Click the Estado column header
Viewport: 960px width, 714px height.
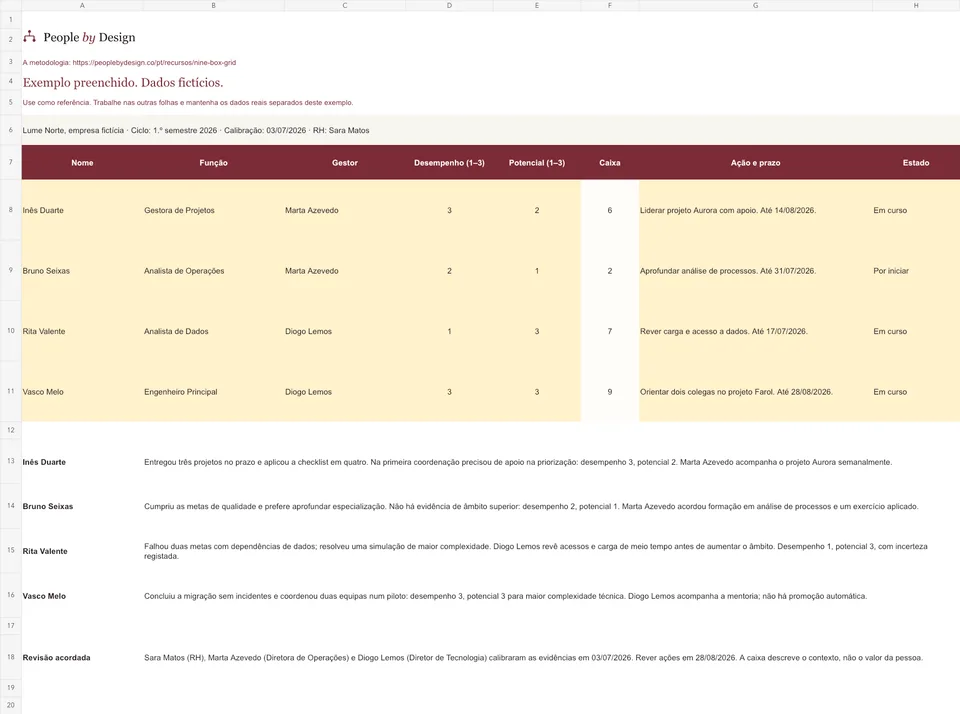click(916, 163)
